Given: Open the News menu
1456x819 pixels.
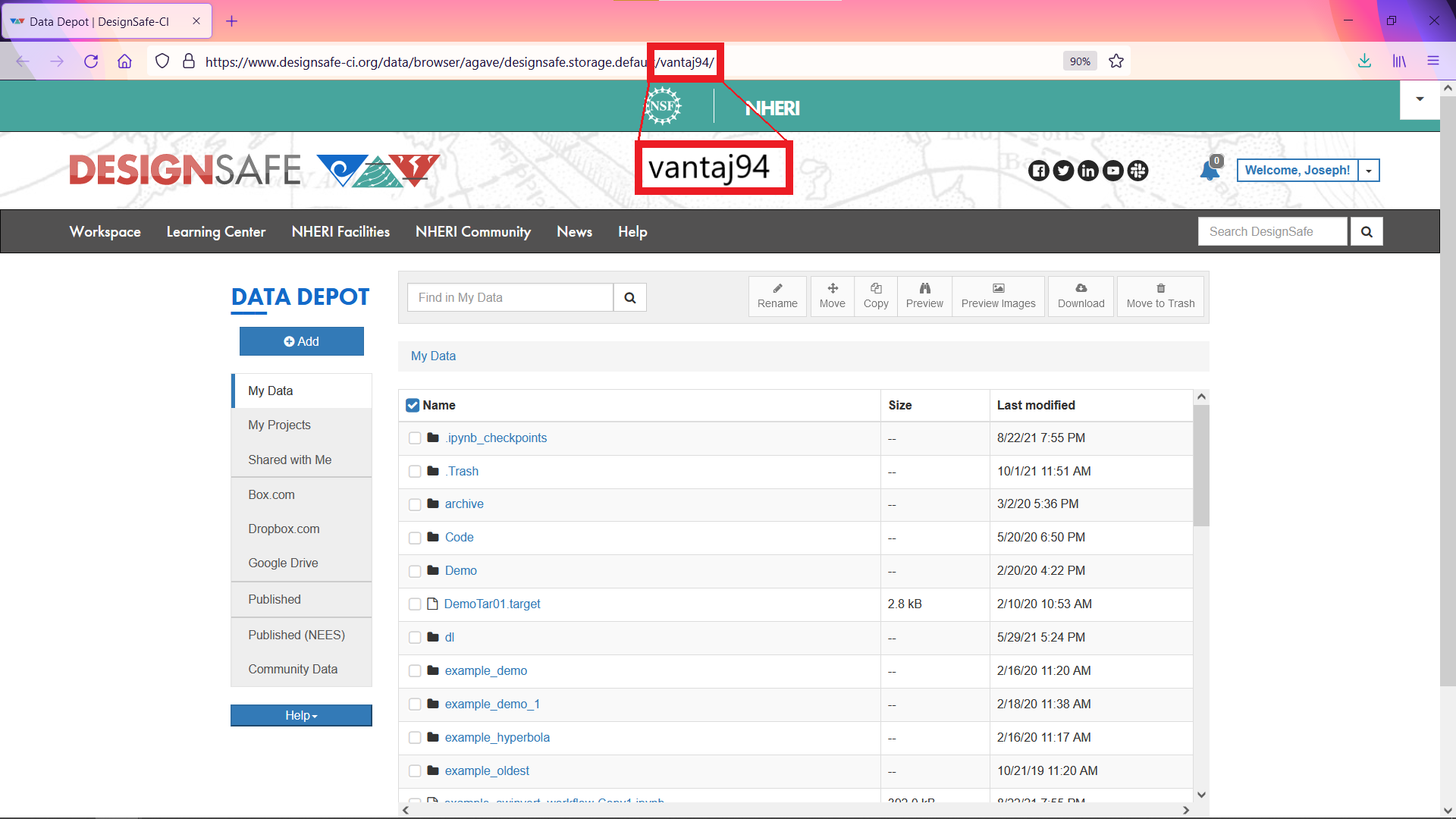Looking at the screenshot, I should coord(574,231).
